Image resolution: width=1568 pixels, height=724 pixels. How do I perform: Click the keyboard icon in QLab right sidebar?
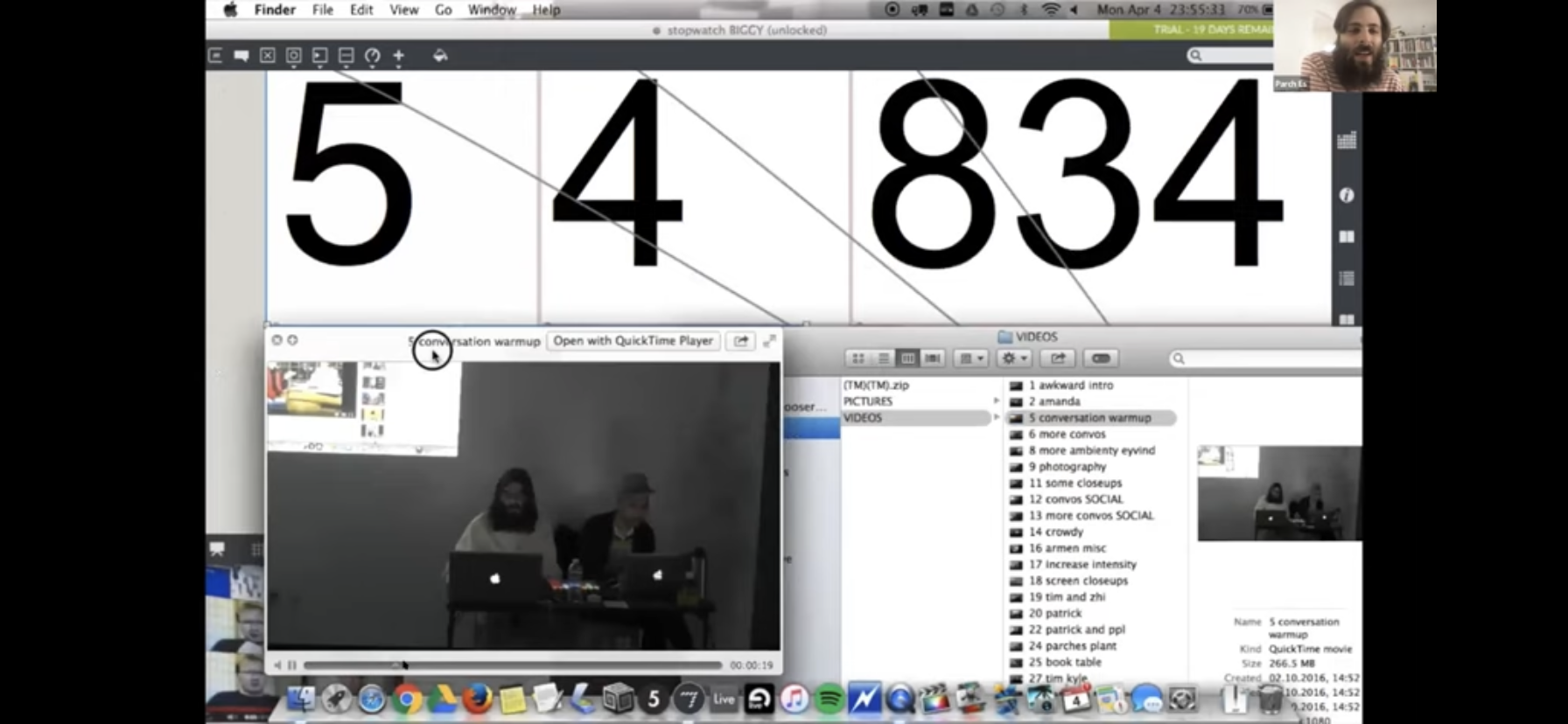(1347, 140)
